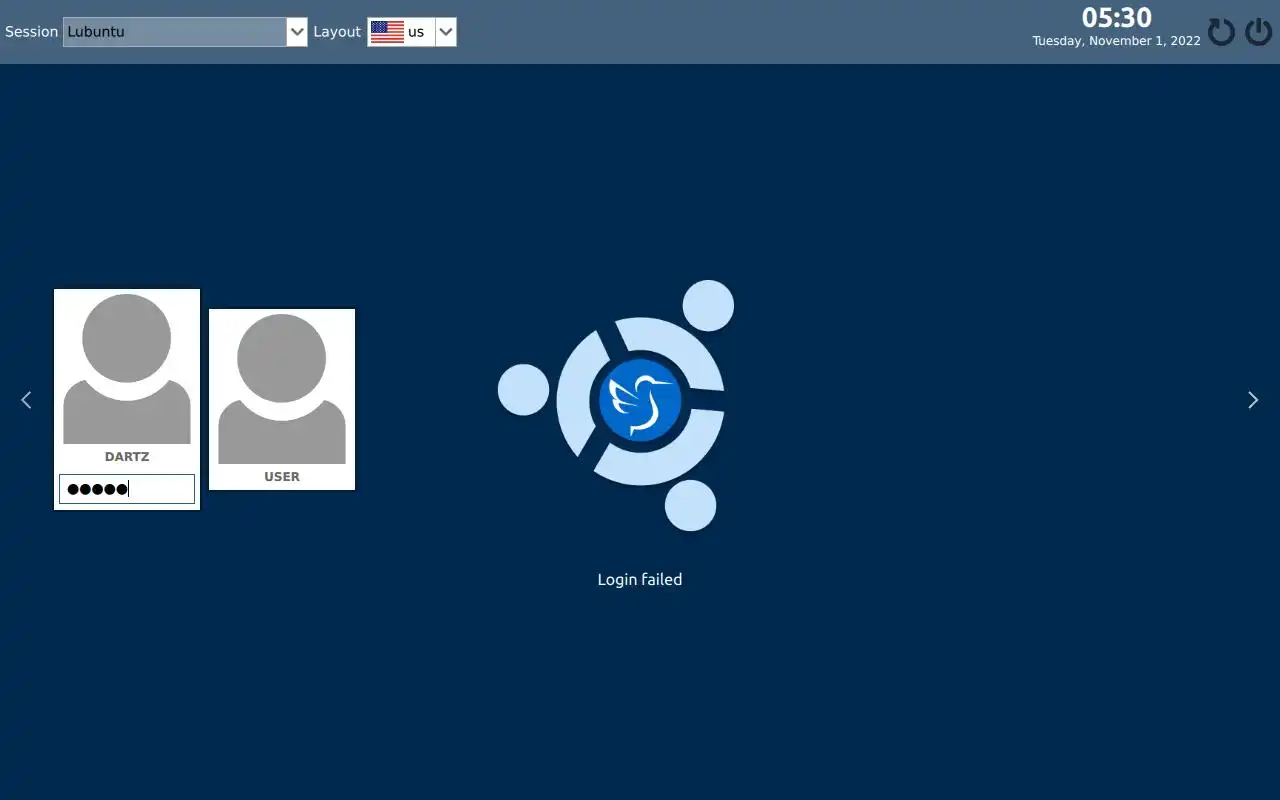
Task: Open the Session dropdown arrow
Action: 297,32
